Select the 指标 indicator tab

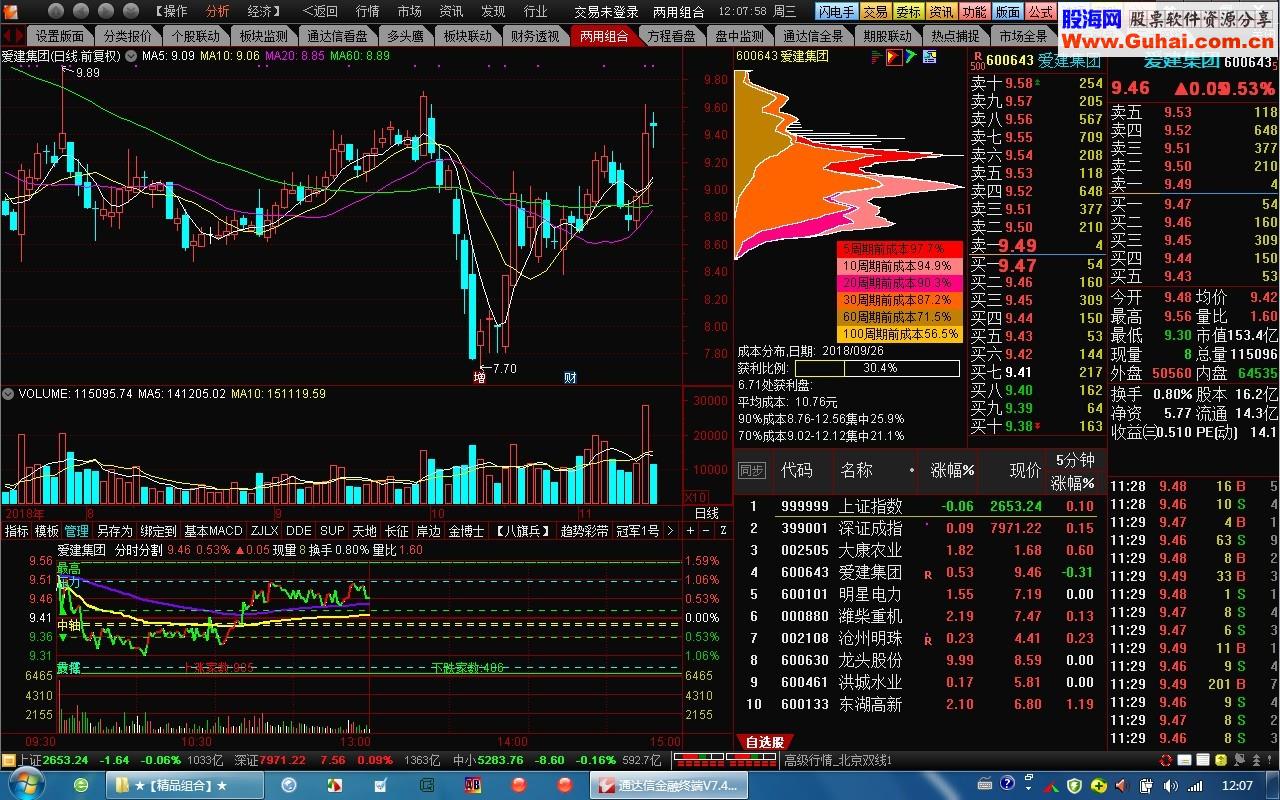(x=17, y=531)
